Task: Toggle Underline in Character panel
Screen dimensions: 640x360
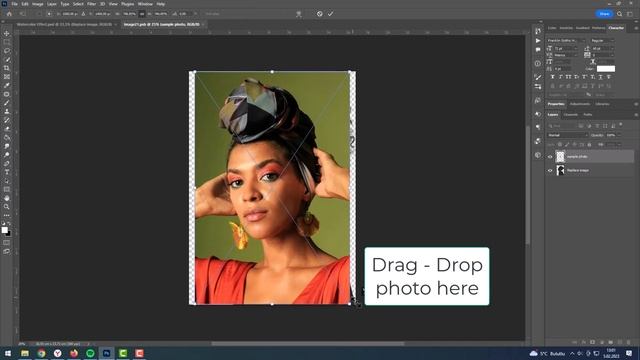Action: click(x=600, y=77)
